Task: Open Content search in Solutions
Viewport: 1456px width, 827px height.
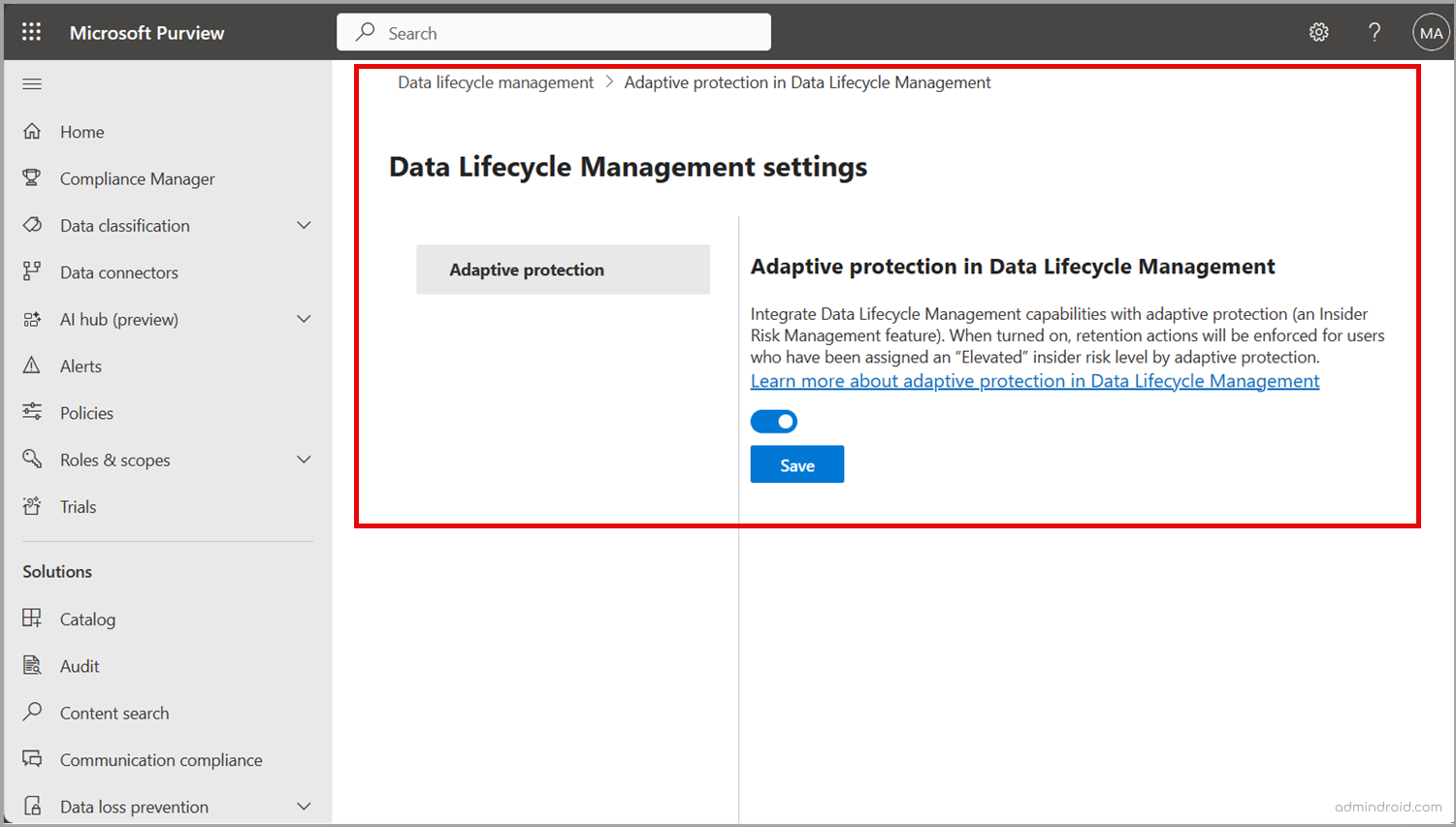Action: [x=114, y=713]
